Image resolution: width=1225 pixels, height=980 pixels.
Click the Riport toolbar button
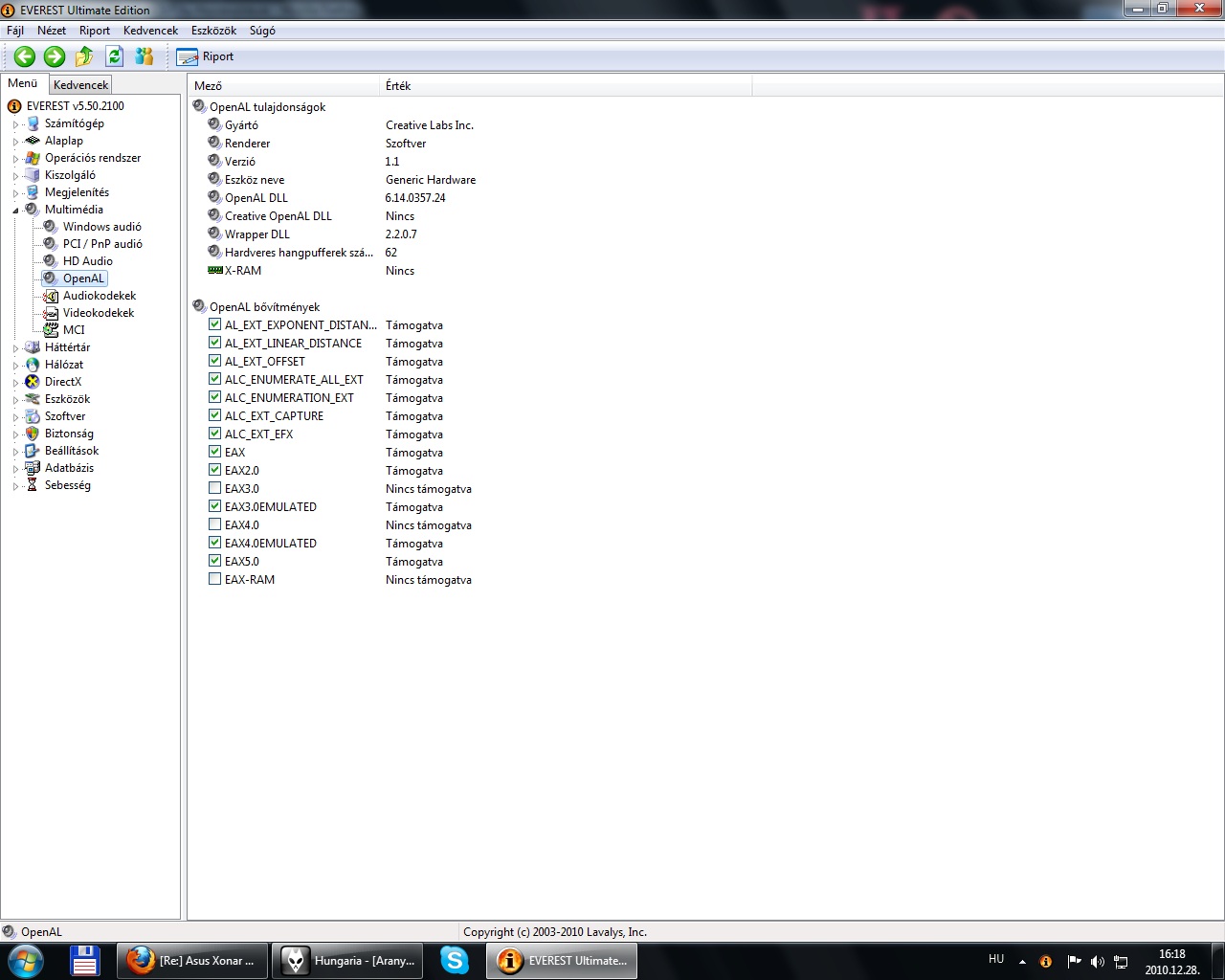(205, 56)
